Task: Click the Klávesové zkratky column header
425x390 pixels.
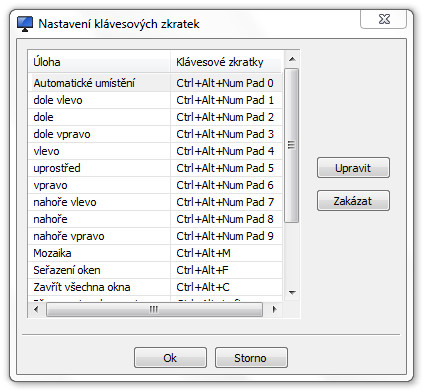Action: (x=226, y=62)
